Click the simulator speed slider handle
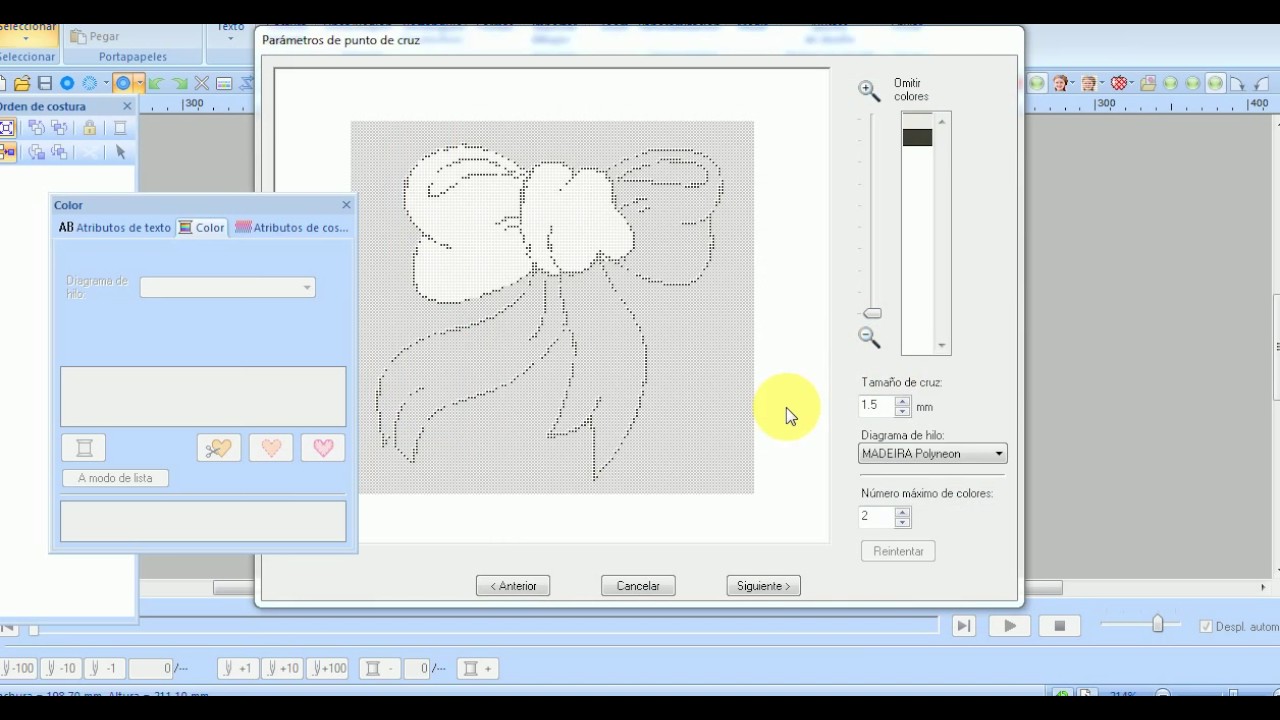The height and width of the screenshot is (720, 1280). tap(1157, 624)
